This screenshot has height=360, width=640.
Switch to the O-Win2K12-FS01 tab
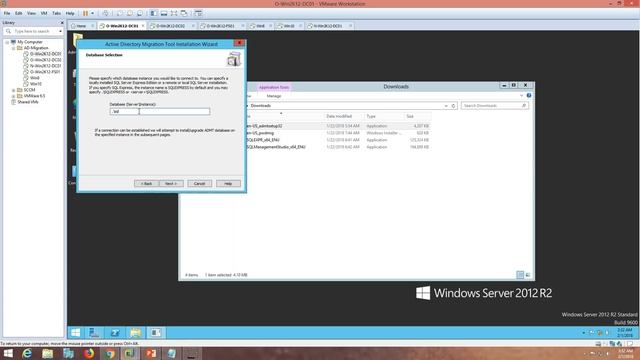220,26
